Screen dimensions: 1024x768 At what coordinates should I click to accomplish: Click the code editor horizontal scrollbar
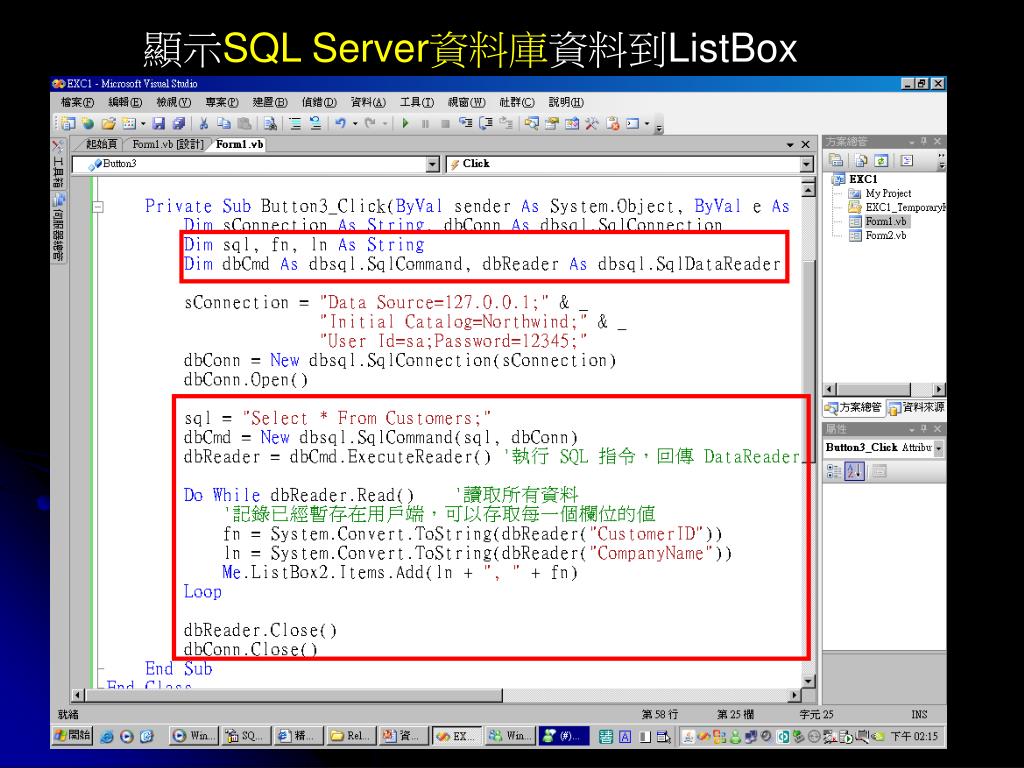tap(437, 696)
